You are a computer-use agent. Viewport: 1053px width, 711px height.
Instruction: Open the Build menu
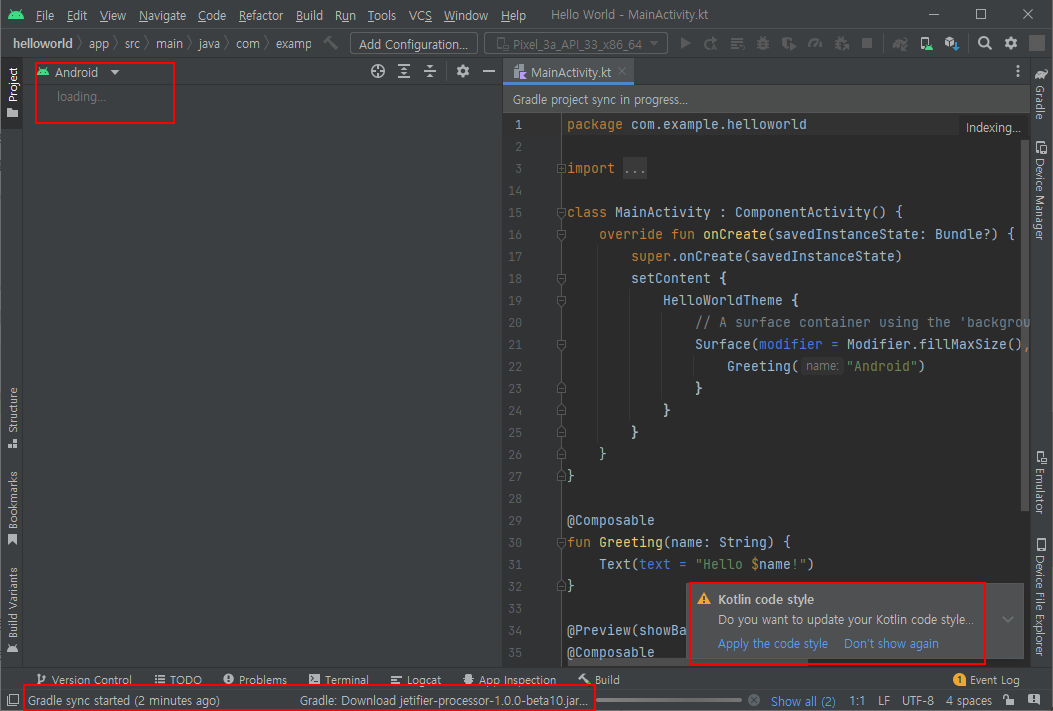(309, 15)
